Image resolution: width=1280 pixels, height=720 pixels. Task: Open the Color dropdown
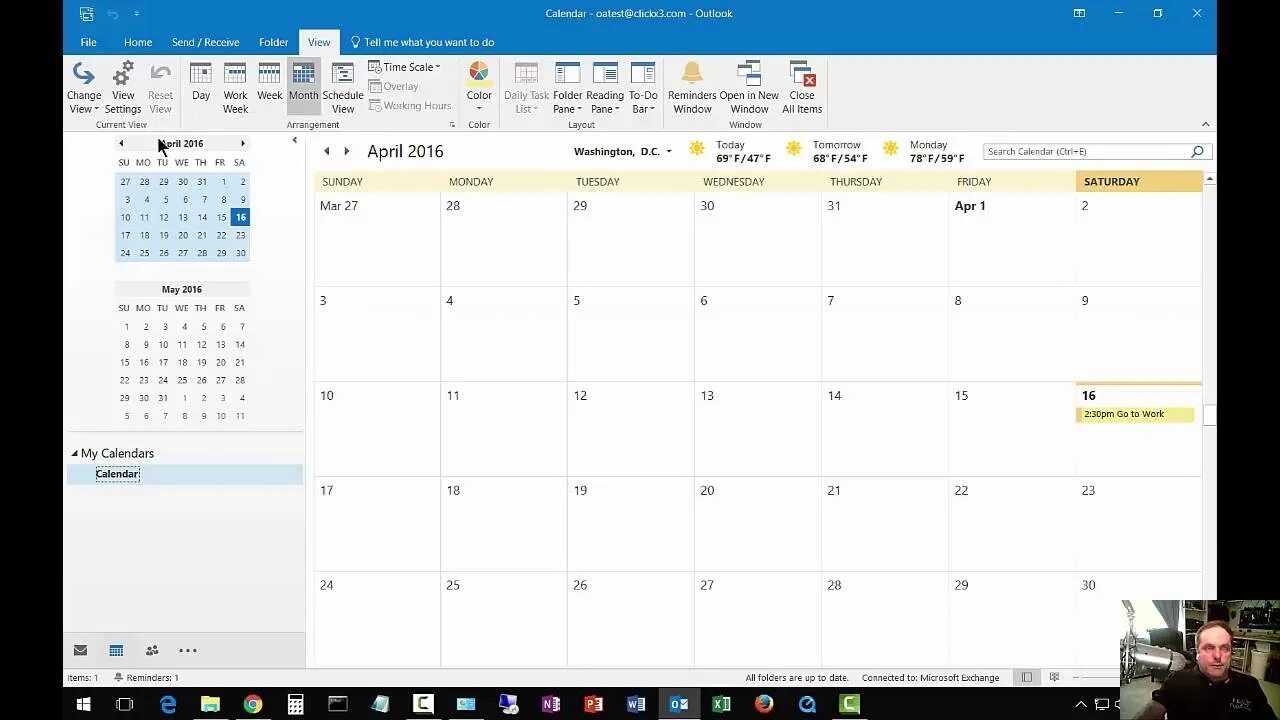coord(479,88)
